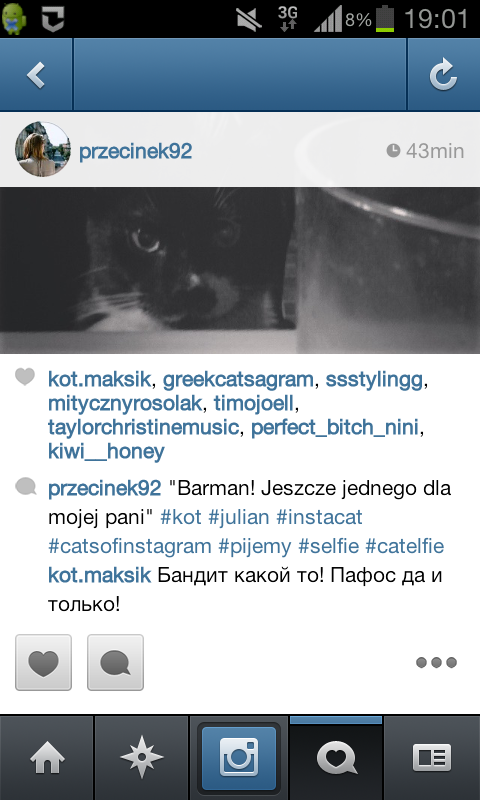Open the black cat photo
The height and width of the screenshot is (800, 480).
pyautogui.click(x=240, y=270)
